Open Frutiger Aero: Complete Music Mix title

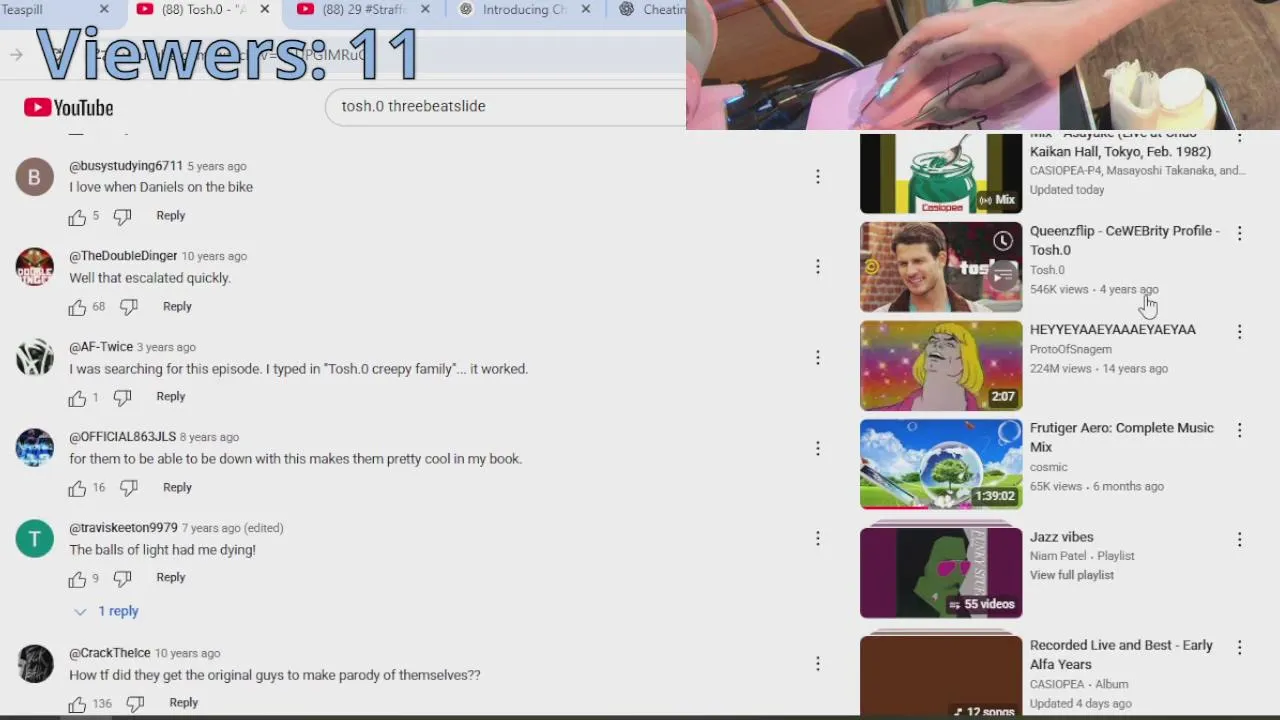[x=1122, y=437]
